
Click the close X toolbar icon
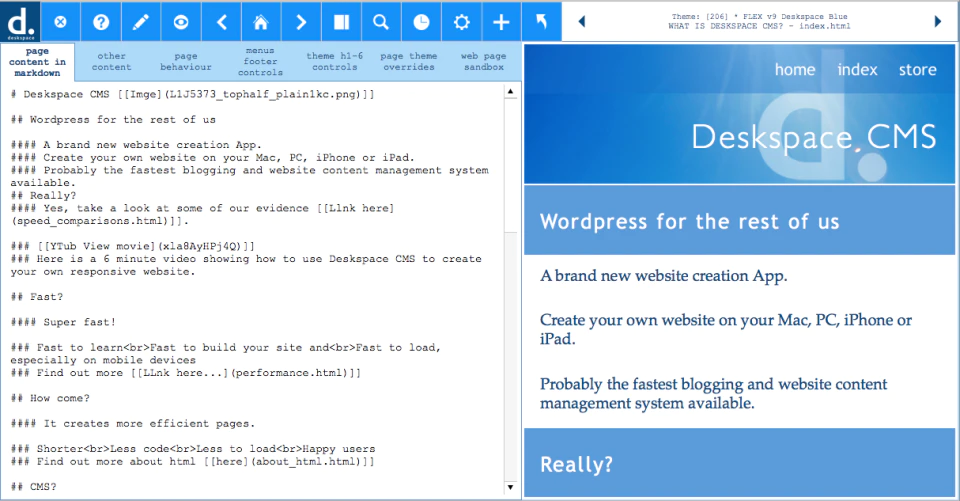60,22
